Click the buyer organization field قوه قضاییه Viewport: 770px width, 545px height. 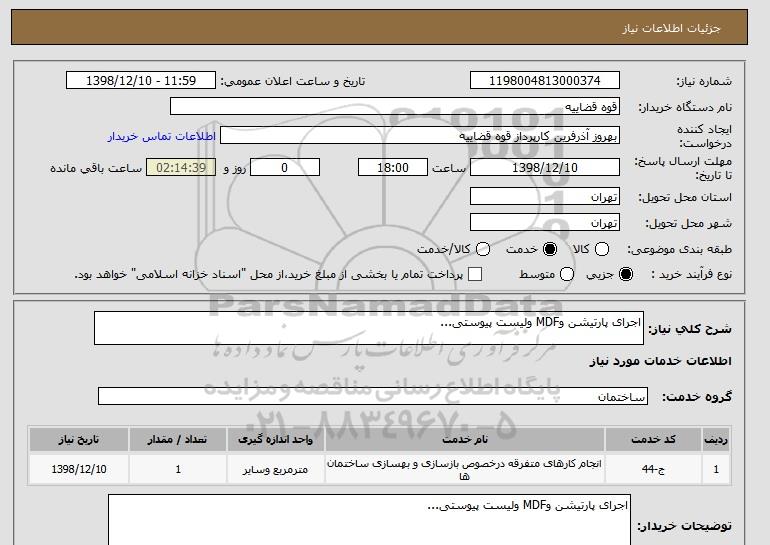(x=395, y=107)
